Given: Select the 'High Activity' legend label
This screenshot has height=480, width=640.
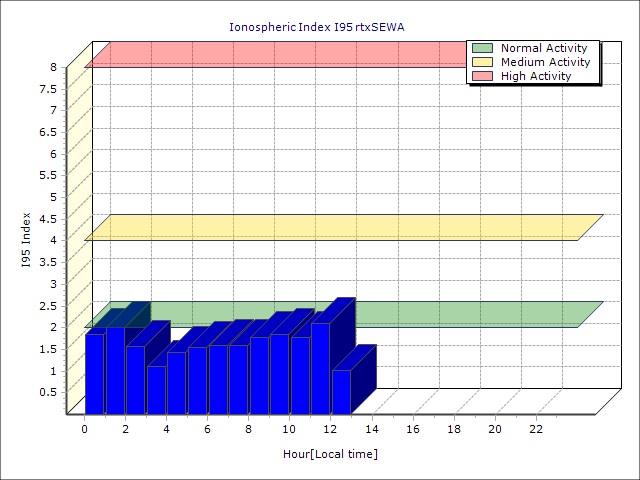Looking at the screenshot, I should point(536,76).
